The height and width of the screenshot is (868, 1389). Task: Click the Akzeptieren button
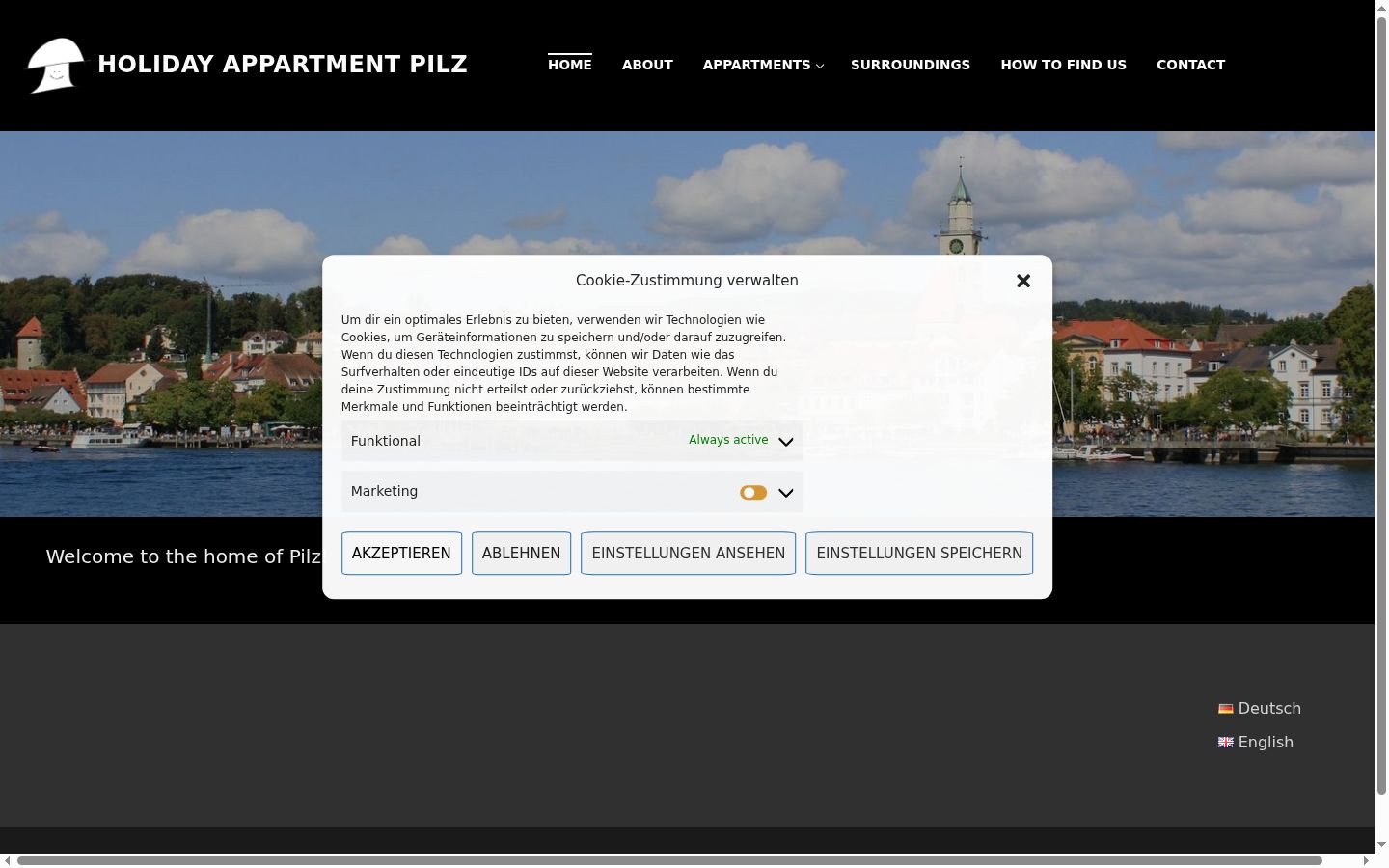[x=401, y=554]
